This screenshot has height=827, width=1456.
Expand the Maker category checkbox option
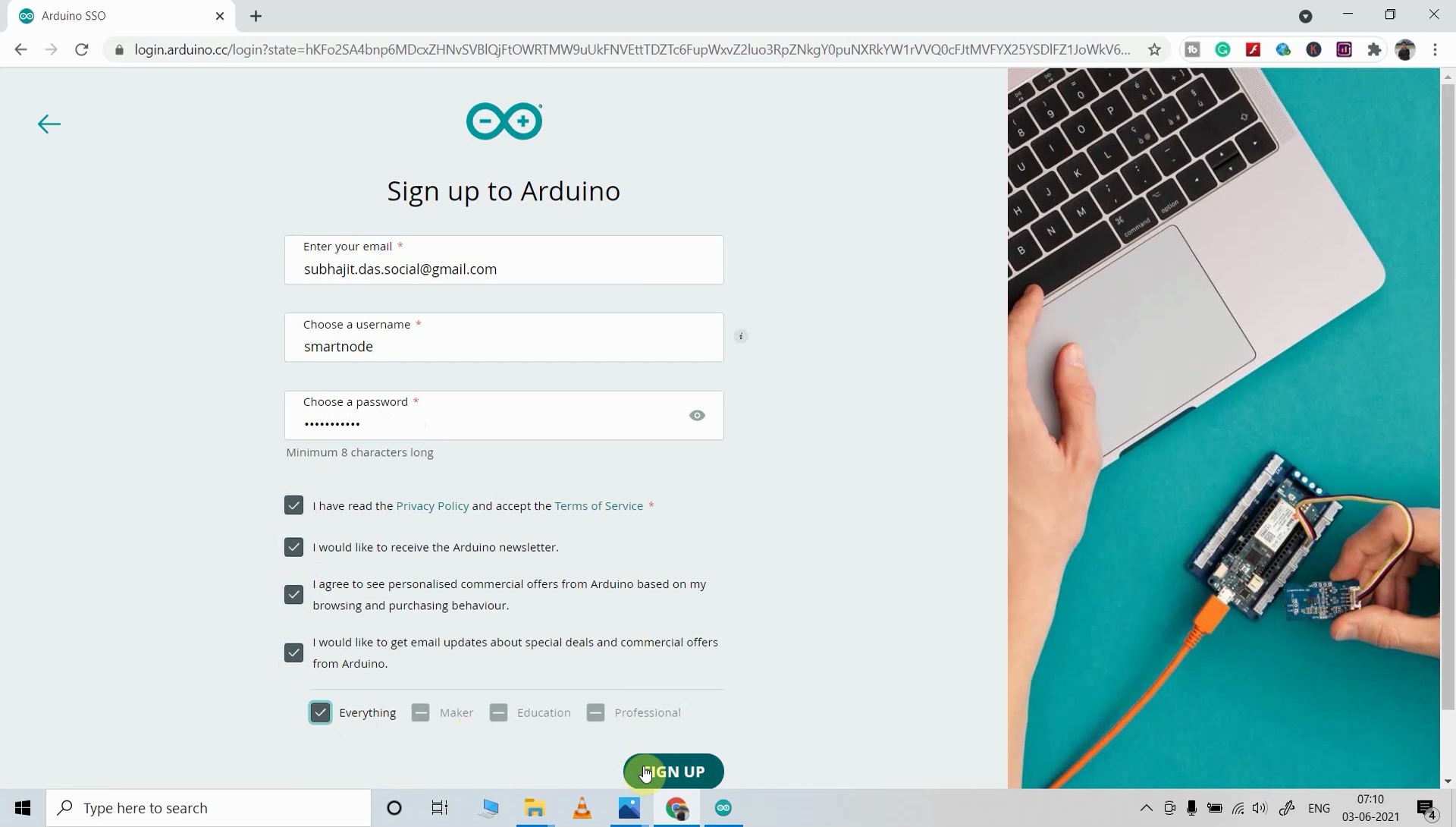[420, 712]
